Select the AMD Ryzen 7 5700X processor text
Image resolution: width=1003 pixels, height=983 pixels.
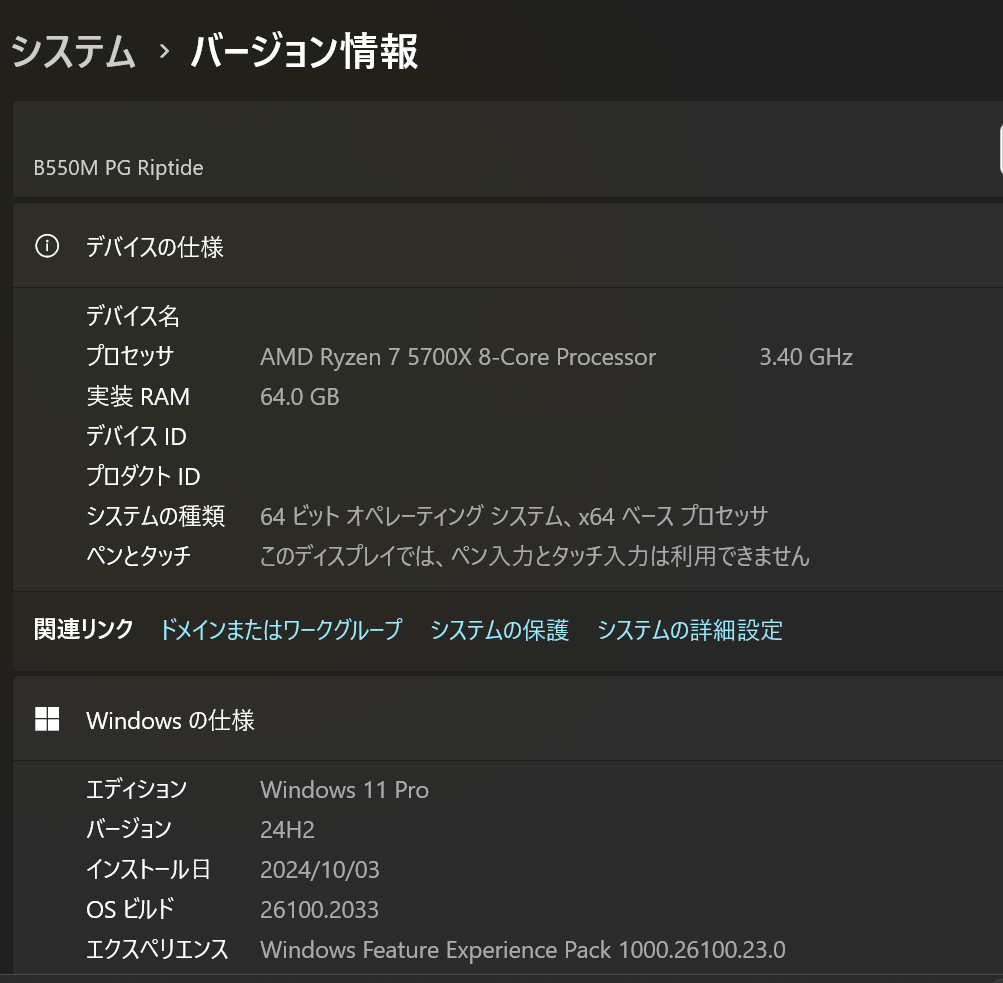pyautogui.click(x=458, y=357)
